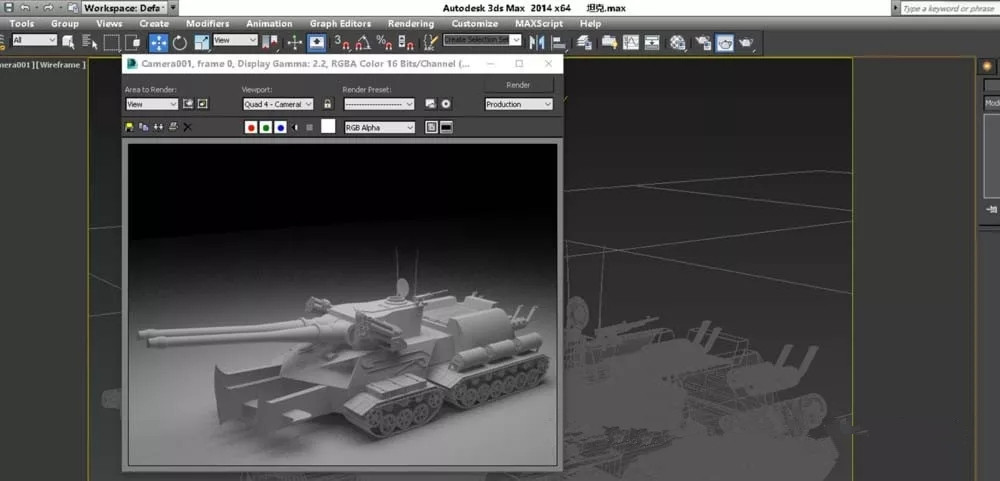Open Curve Editor icon in toolbar

point(631,43)
